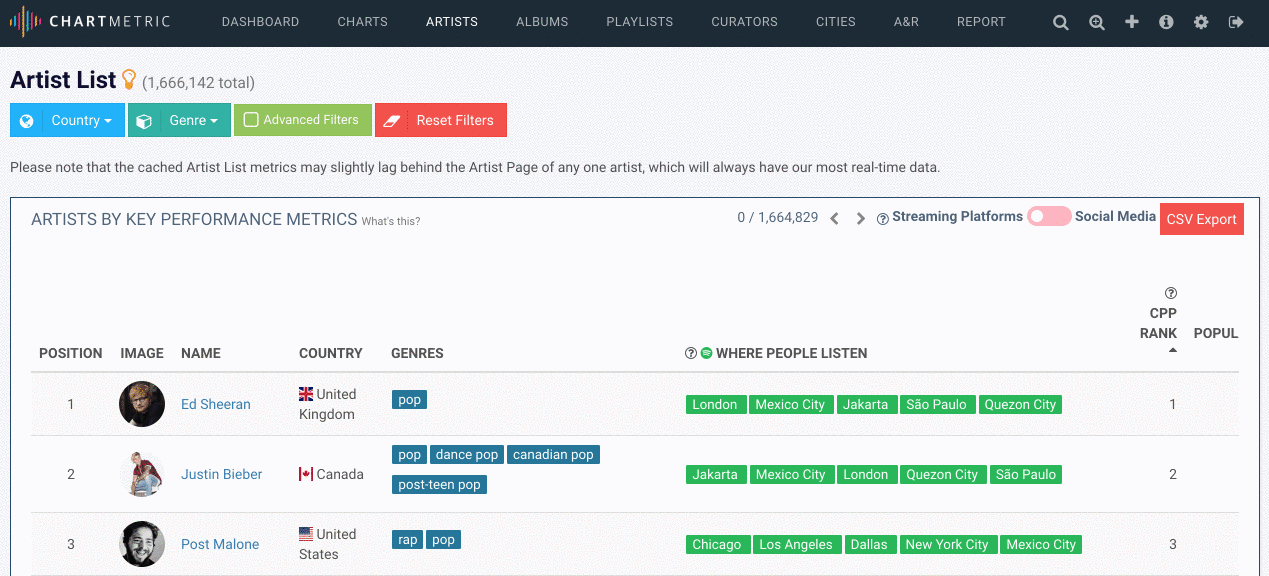Check the Advanced Filters checkbox
Screen dimensions: 1269x576
[251, 120]
